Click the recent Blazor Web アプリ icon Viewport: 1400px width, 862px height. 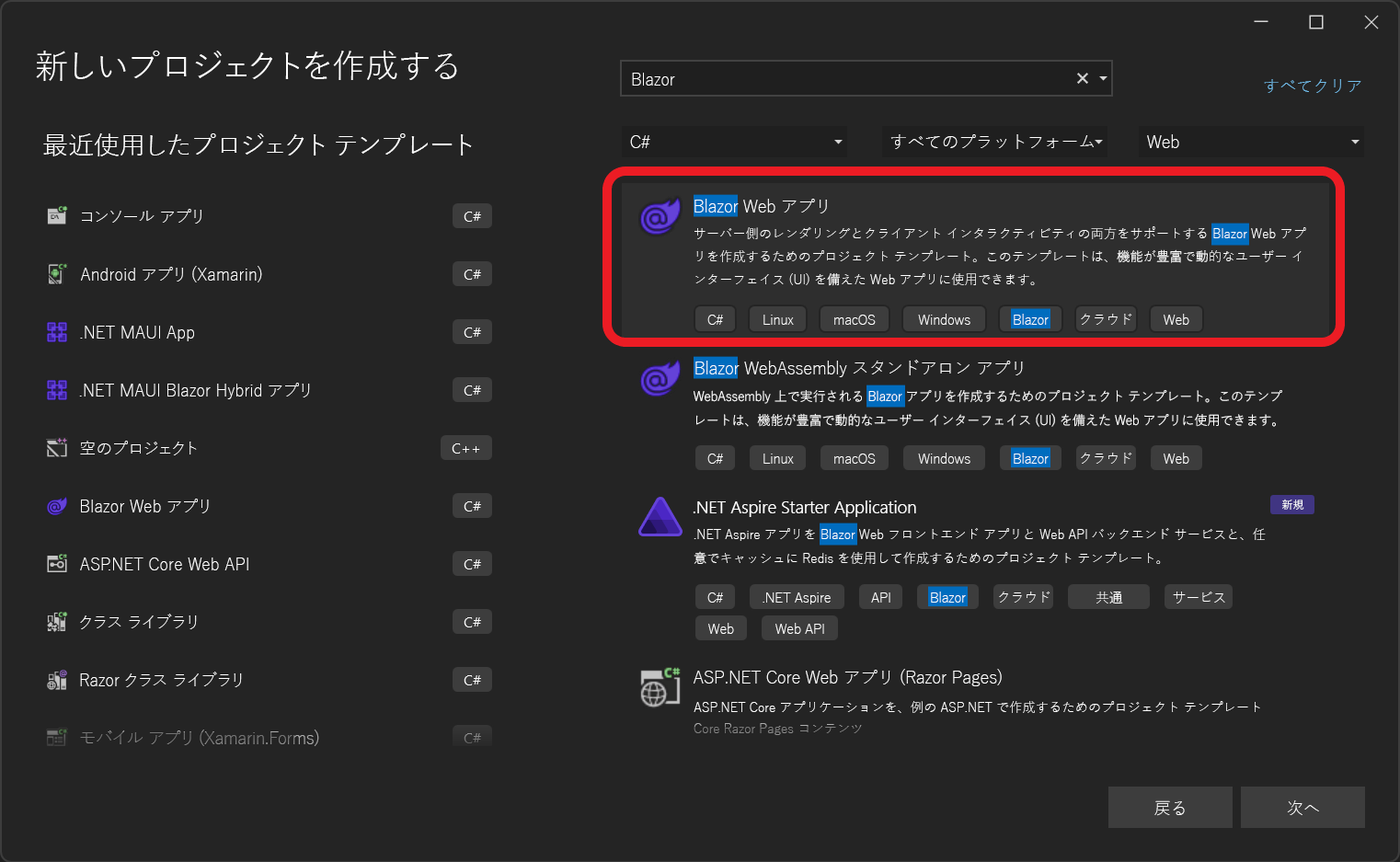click(x=57, y=506)
